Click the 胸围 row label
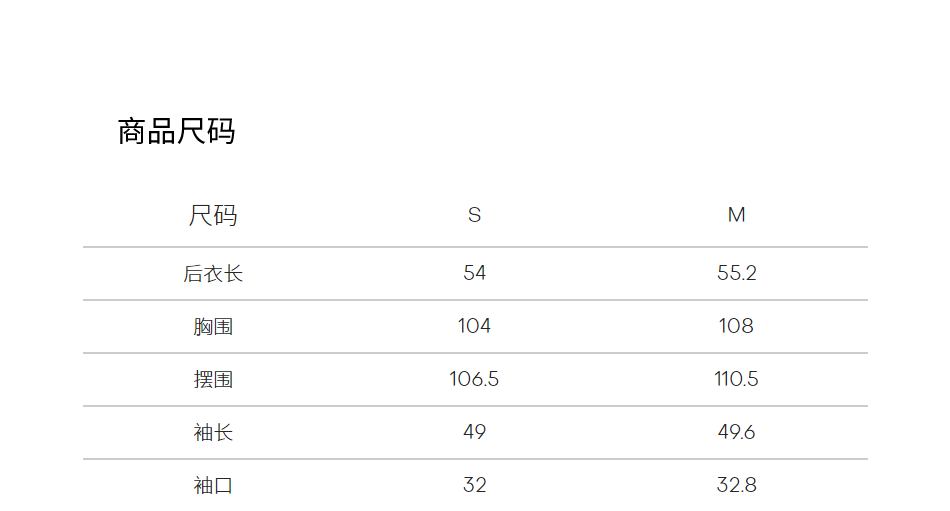Viewport: 950px width, 511px height. (213, 326)
